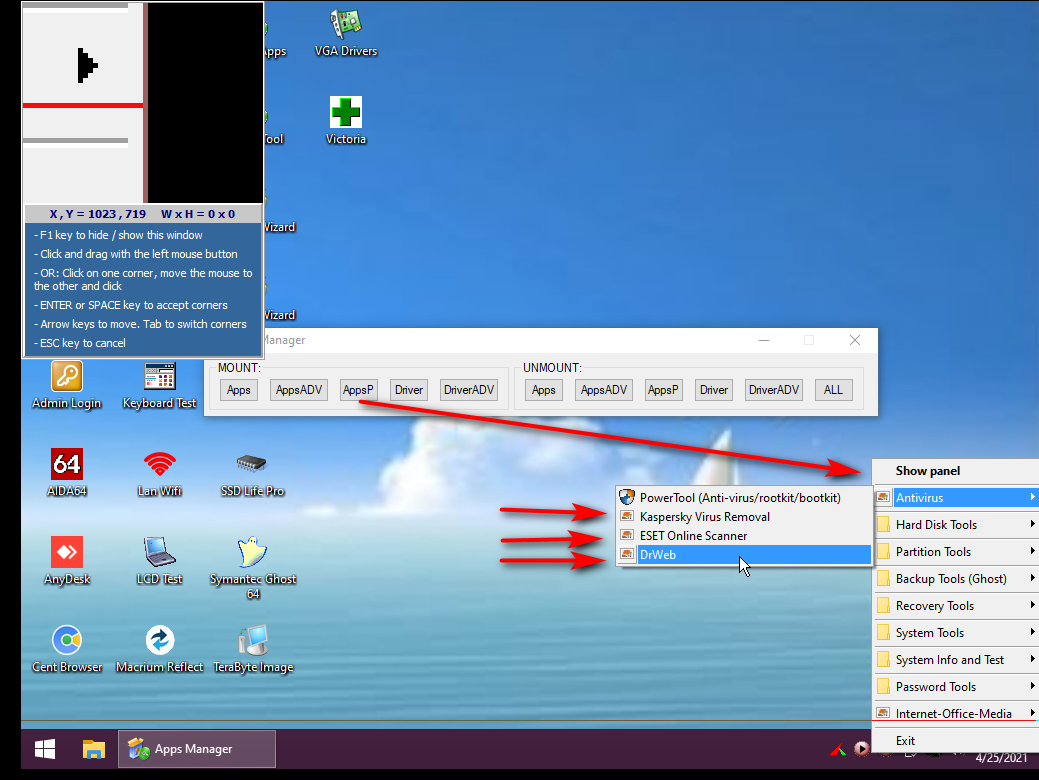Choose Exit from the tray menu
The image size is (1039, 780).
tap(956, 741)
